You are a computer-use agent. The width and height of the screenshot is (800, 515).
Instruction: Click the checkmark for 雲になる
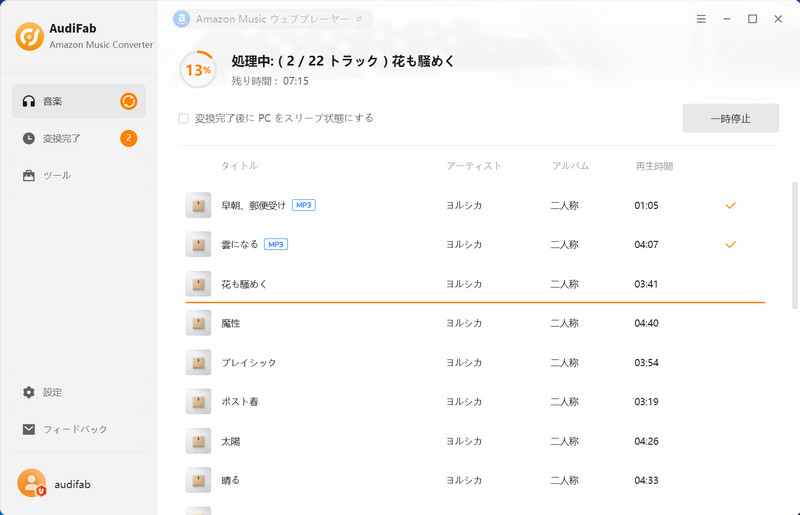point(731,244)
